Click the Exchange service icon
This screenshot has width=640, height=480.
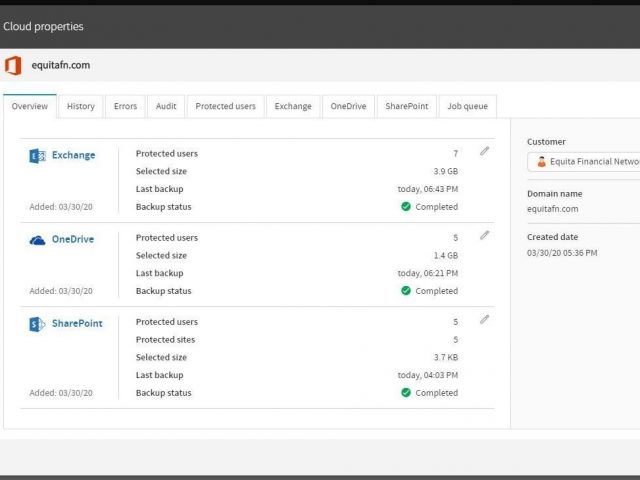[x=38, y=156]
